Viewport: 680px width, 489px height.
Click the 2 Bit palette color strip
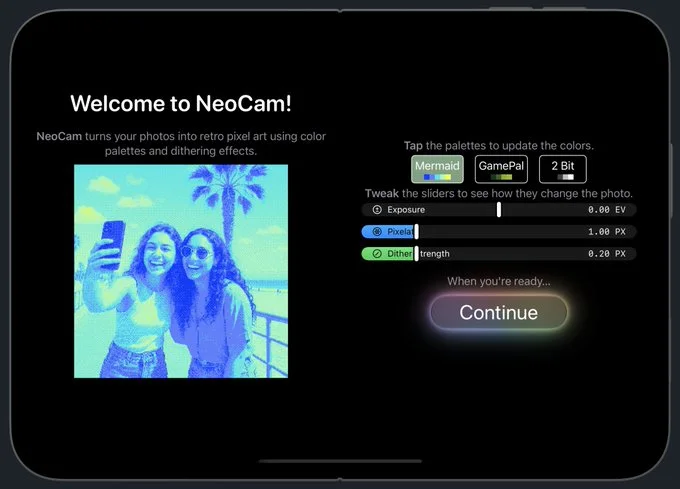coord(565,177)
